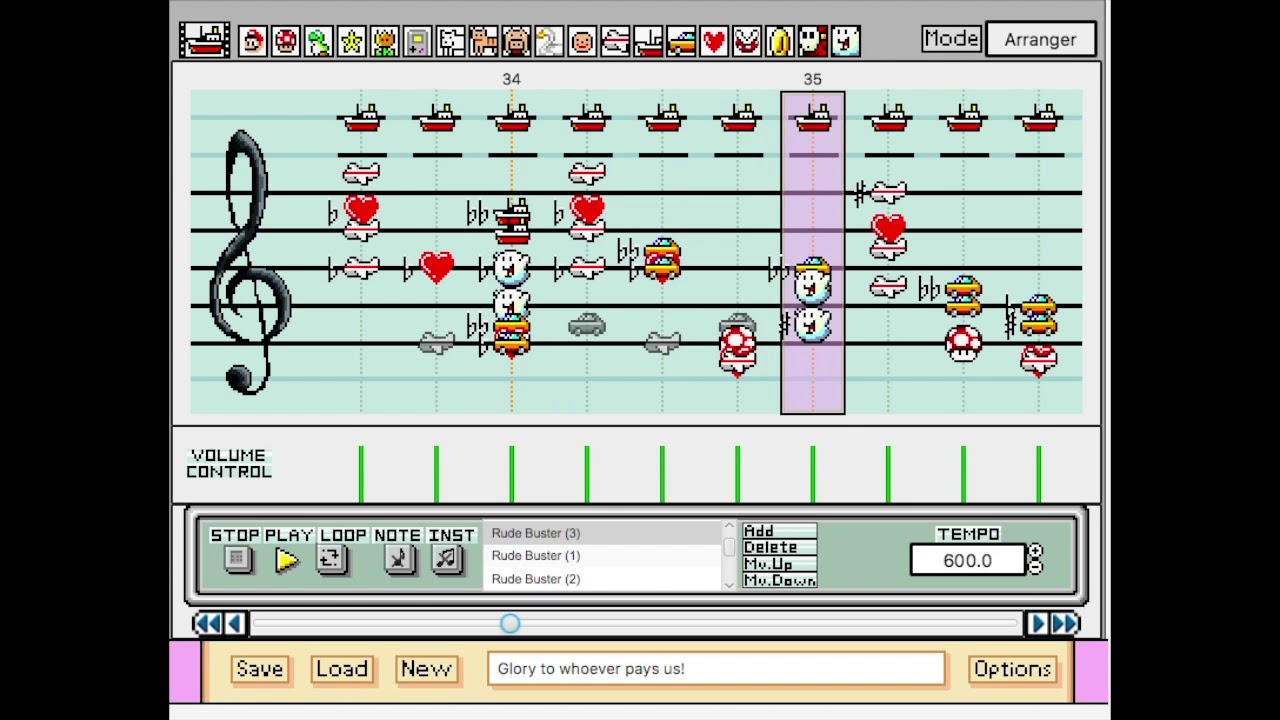Select the small Boat instrument icon

coord(648,41)
